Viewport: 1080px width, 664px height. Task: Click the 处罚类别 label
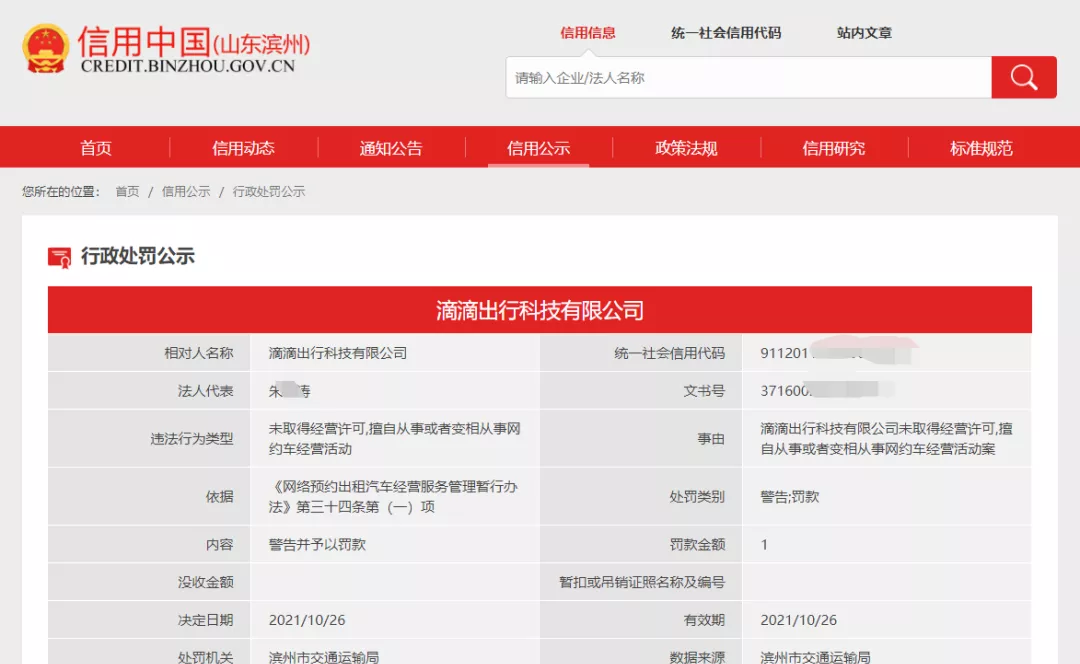click(x=697, y=497)
